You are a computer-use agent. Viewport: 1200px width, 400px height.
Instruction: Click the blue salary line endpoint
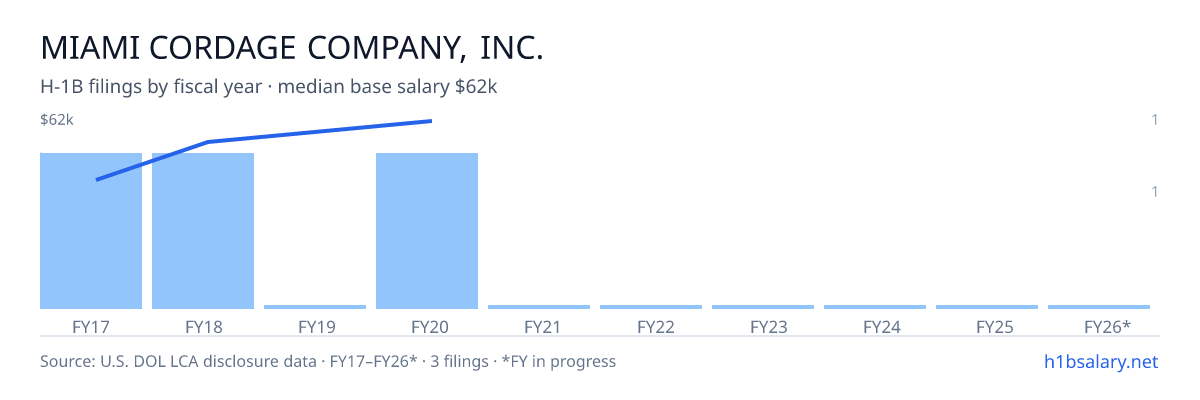click(x=431, y=121)
